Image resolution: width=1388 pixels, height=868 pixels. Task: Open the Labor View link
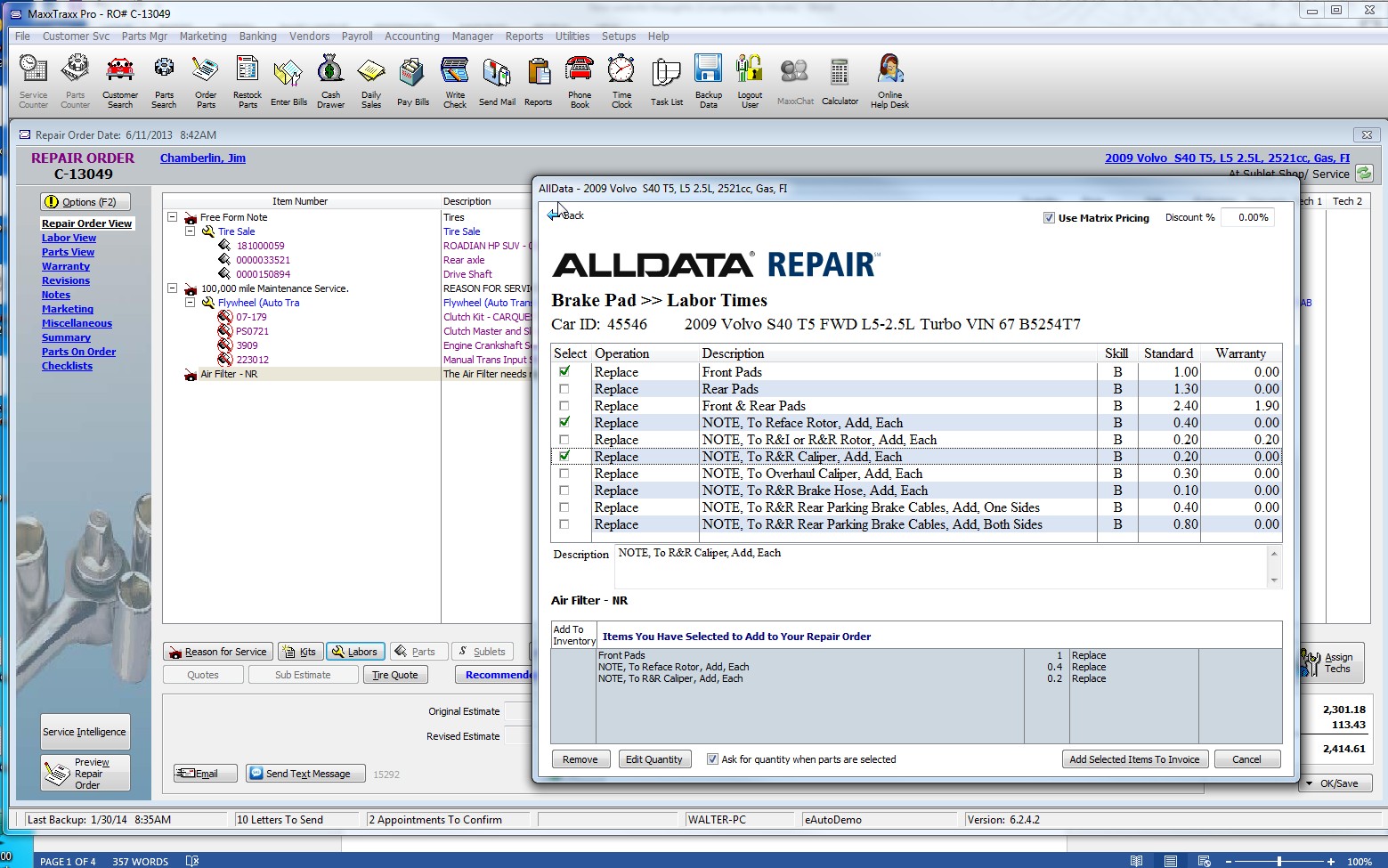[69, 238]
